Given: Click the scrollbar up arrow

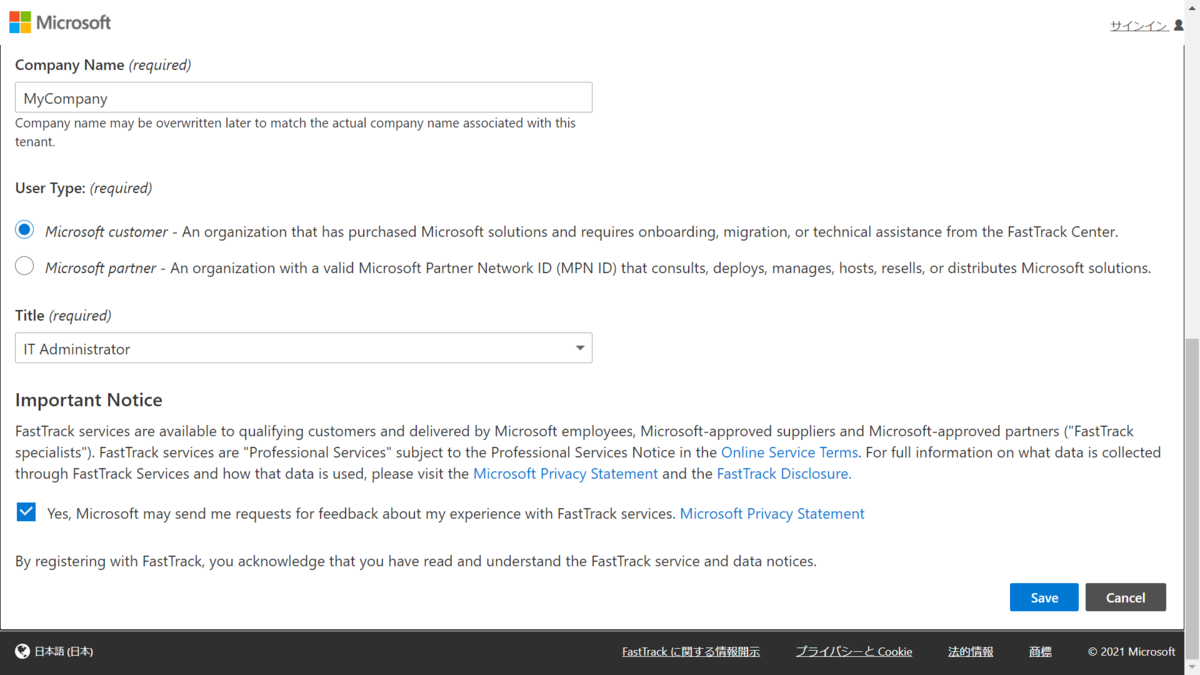Looking at the screenshot, I should [1191, 6].
